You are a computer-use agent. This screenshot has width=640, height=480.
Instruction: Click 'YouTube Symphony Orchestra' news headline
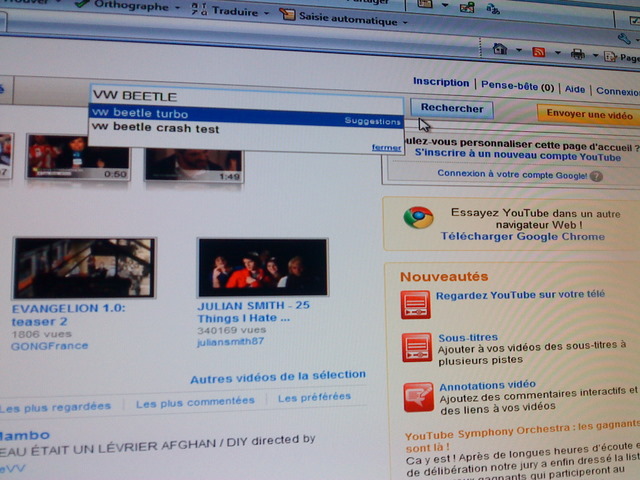[522, 435]
